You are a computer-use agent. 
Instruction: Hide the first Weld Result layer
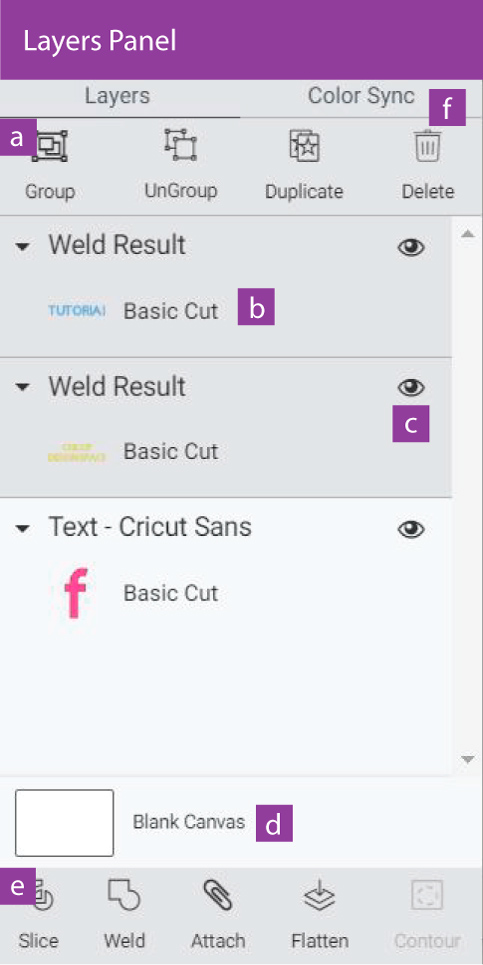click(412, 247)
